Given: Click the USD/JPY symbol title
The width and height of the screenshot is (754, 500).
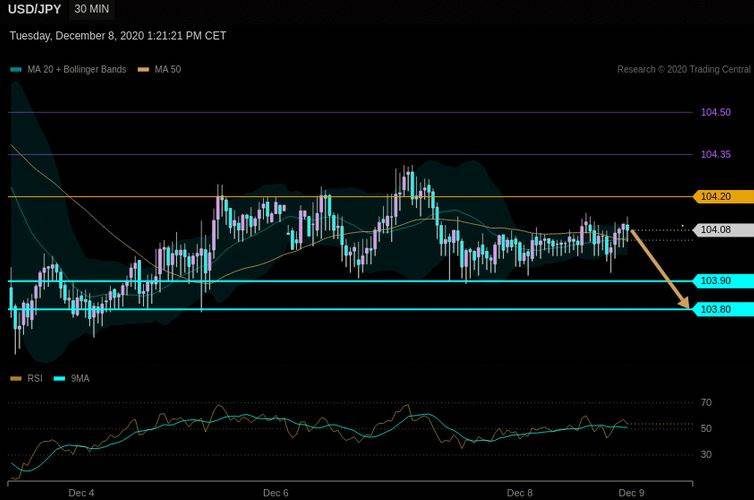Looking at the screenshot, I should point(34,9).
